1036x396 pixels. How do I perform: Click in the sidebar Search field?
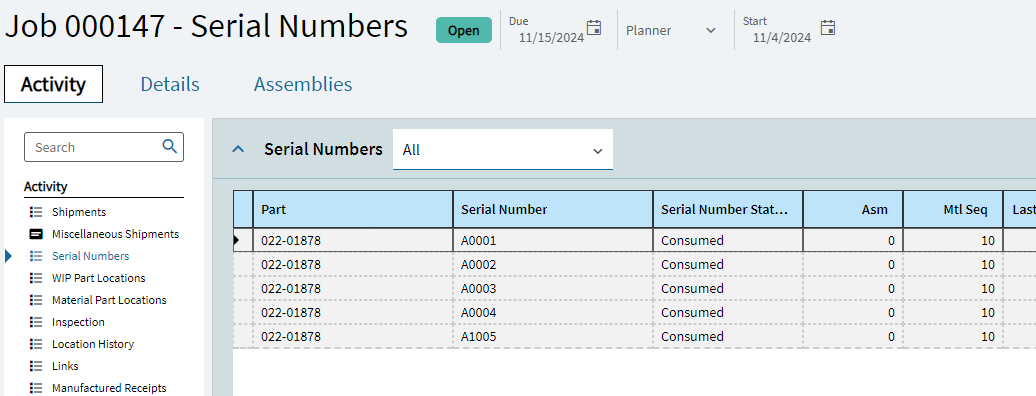point(104,147)
